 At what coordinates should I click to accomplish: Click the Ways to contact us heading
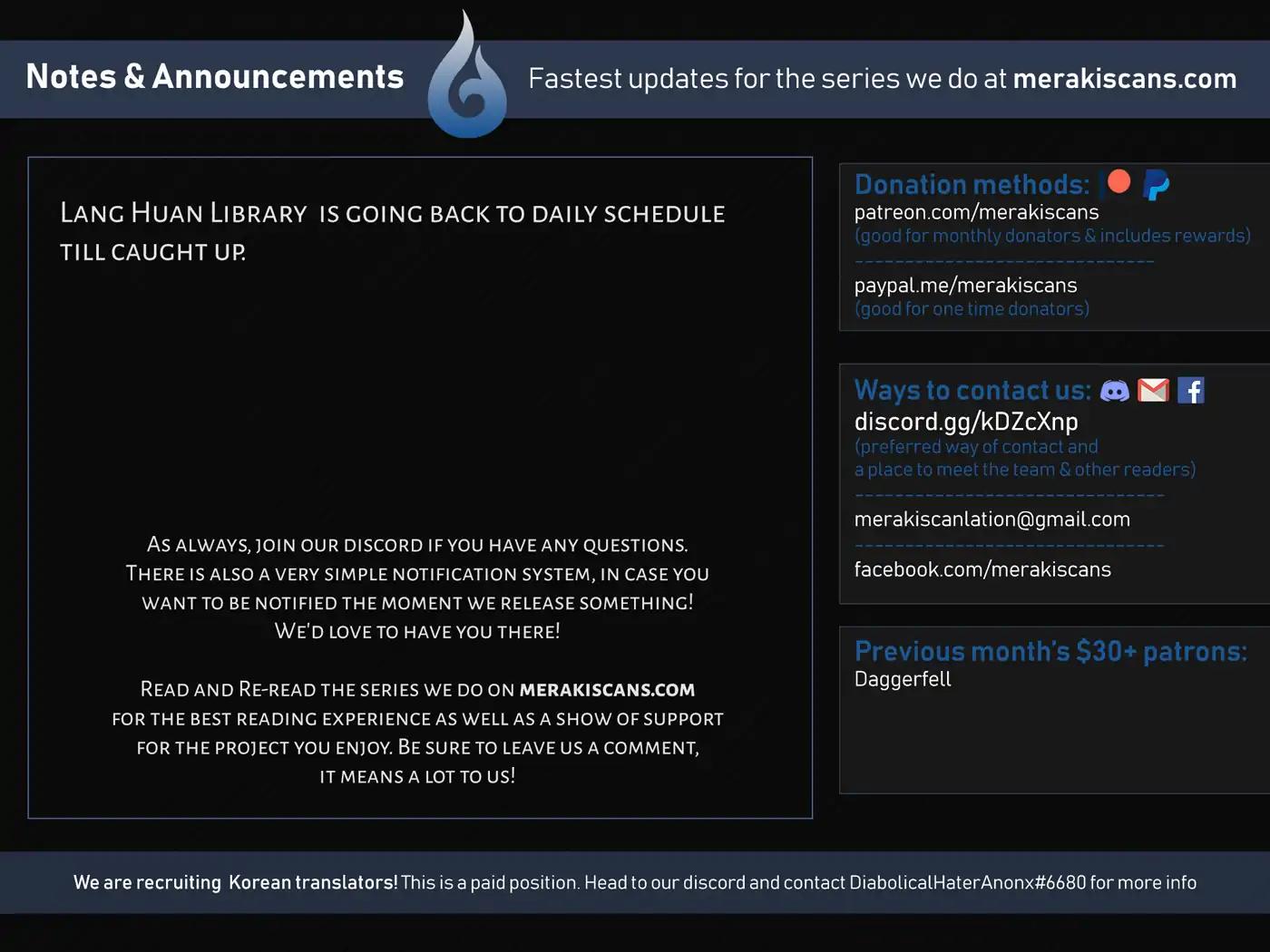click(972, 391)
